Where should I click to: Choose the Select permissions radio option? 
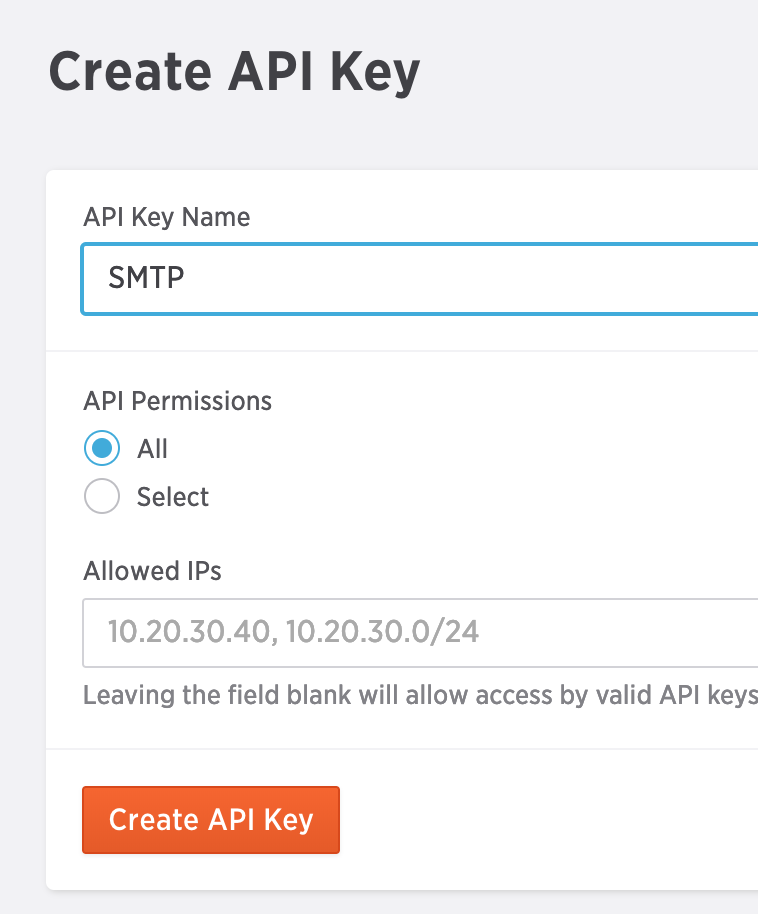[x=102, y=496]
